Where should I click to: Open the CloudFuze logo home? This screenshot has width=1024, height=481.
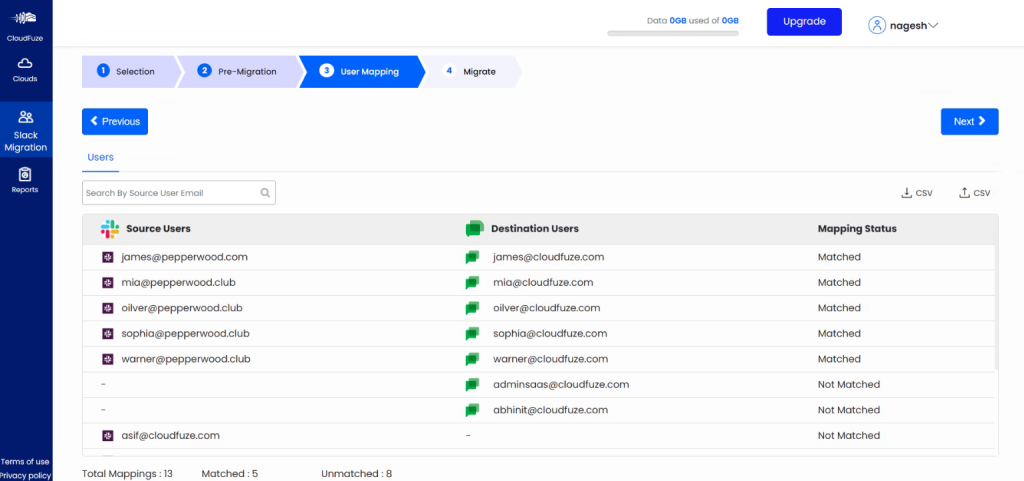click(x=25, y=25)
